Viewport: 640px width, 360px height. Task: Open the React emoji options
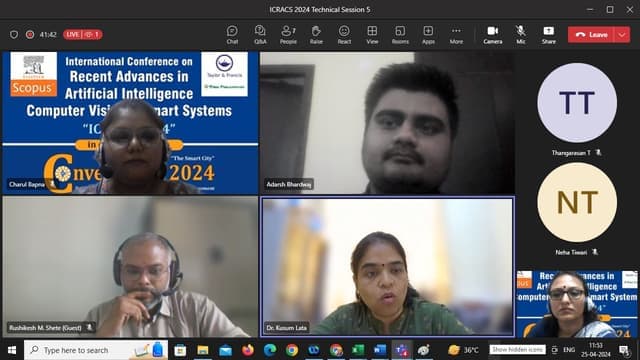pyautogui.click(x=344, y=35)
